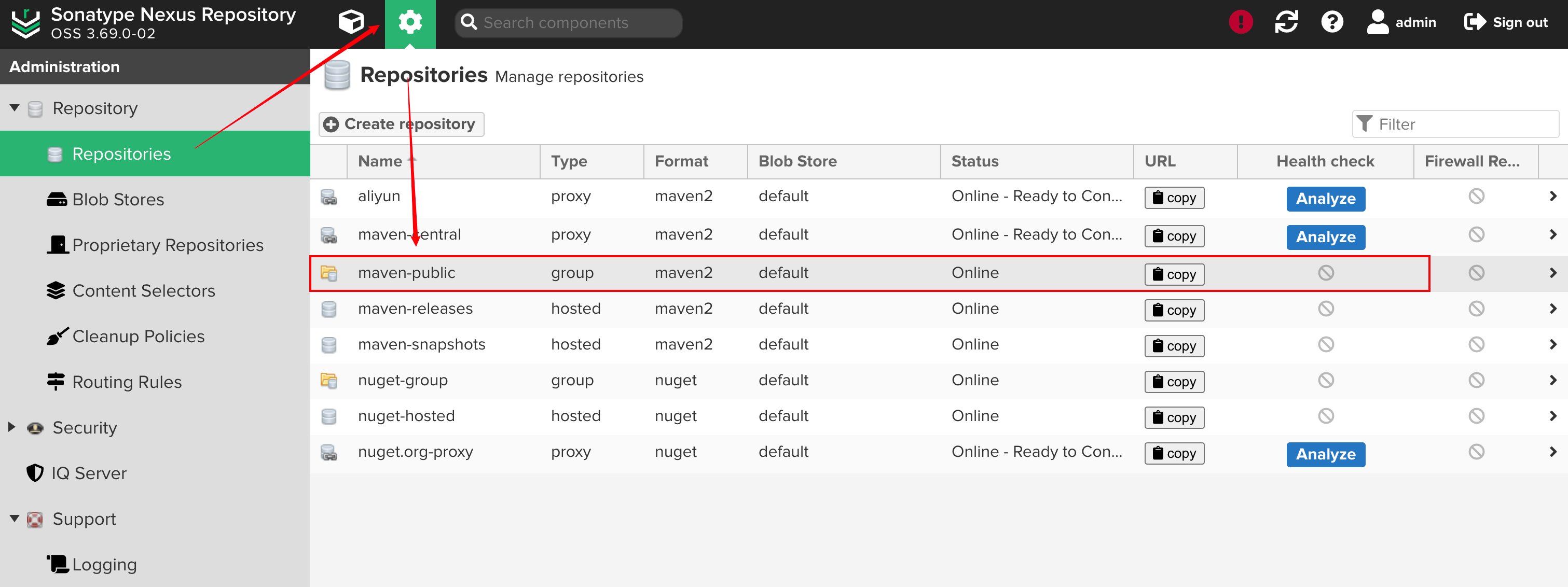Click the Administration gear icon
The image size is (1568, 587).
(x=410, y=22)
